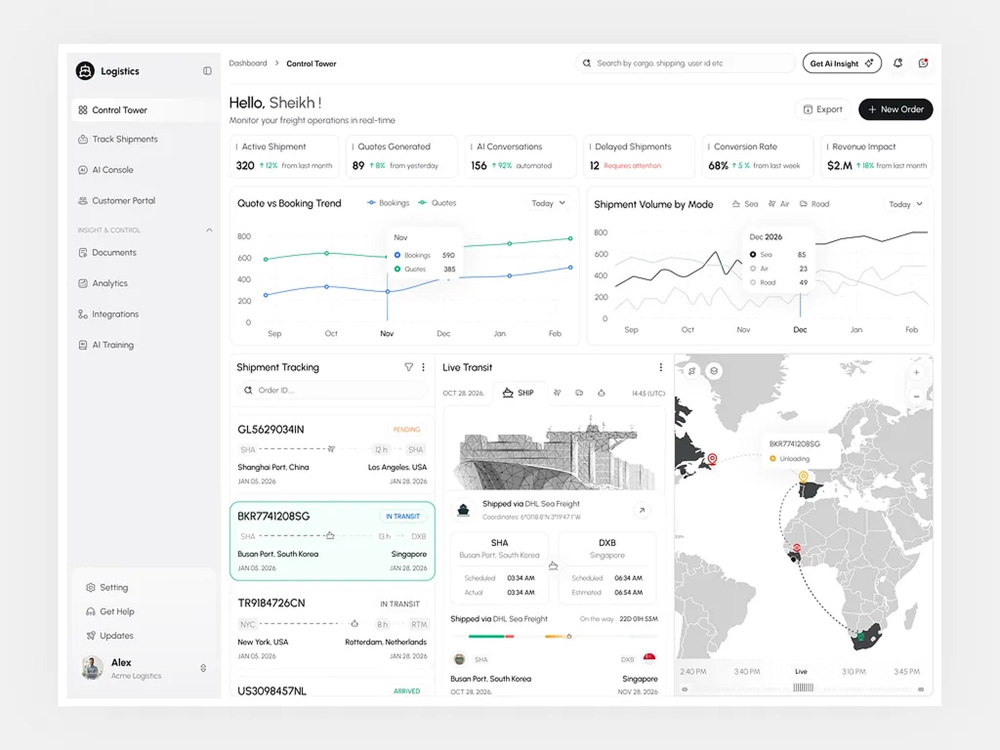
Task: Collapse the Insight & Control section
Action: 209,230
